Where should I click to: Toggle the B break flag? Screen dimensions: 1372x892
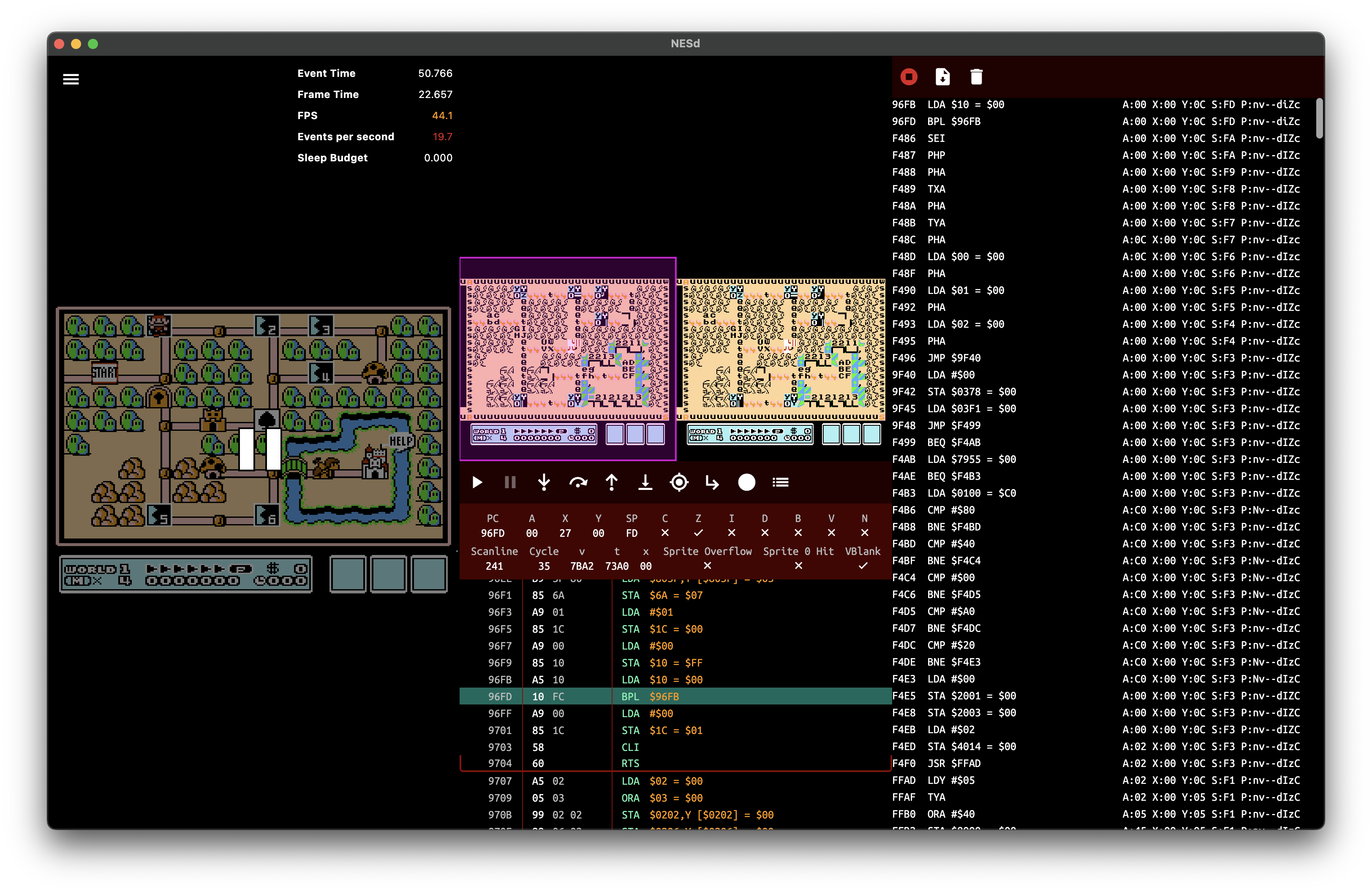click(798, 533)
